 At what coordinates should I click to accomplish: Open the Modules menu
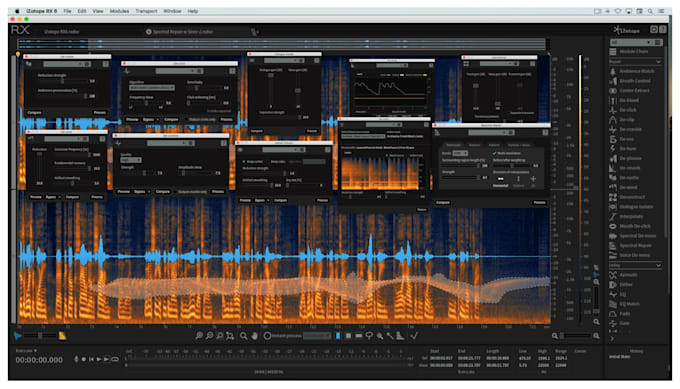coord(119,11)
